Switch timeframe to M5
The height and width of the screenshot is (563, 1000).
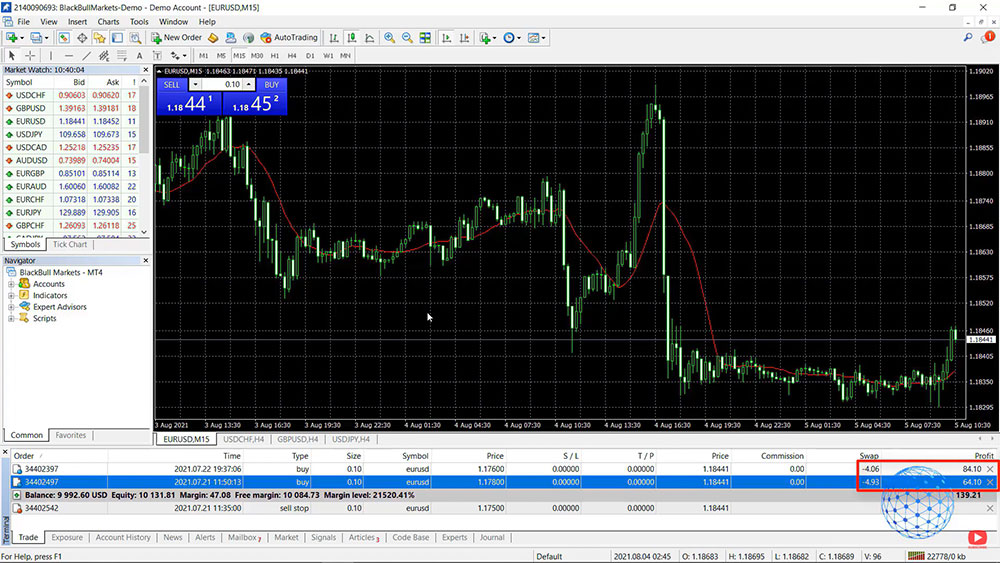[x=221, y=55]
